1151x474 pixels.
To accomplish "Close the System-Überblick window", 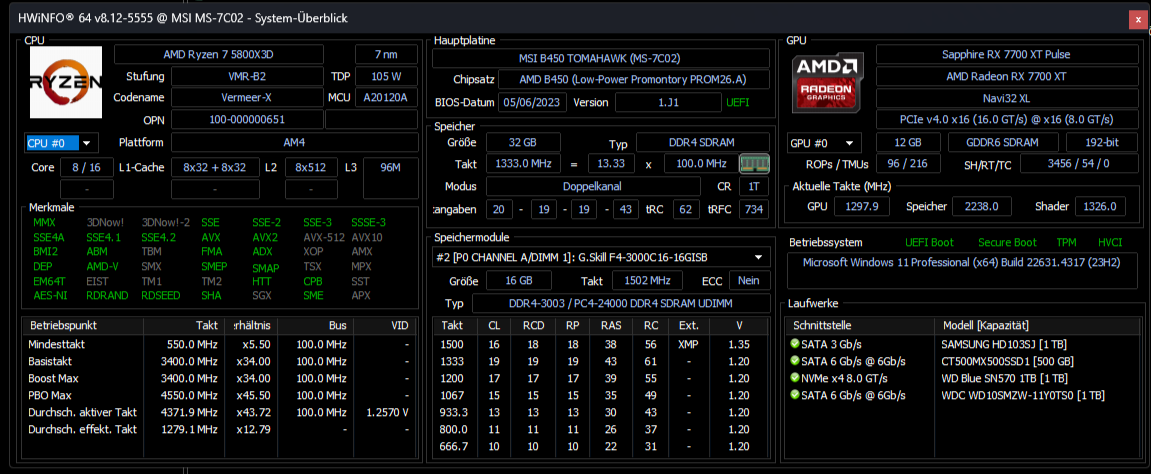I will 1138,21.
